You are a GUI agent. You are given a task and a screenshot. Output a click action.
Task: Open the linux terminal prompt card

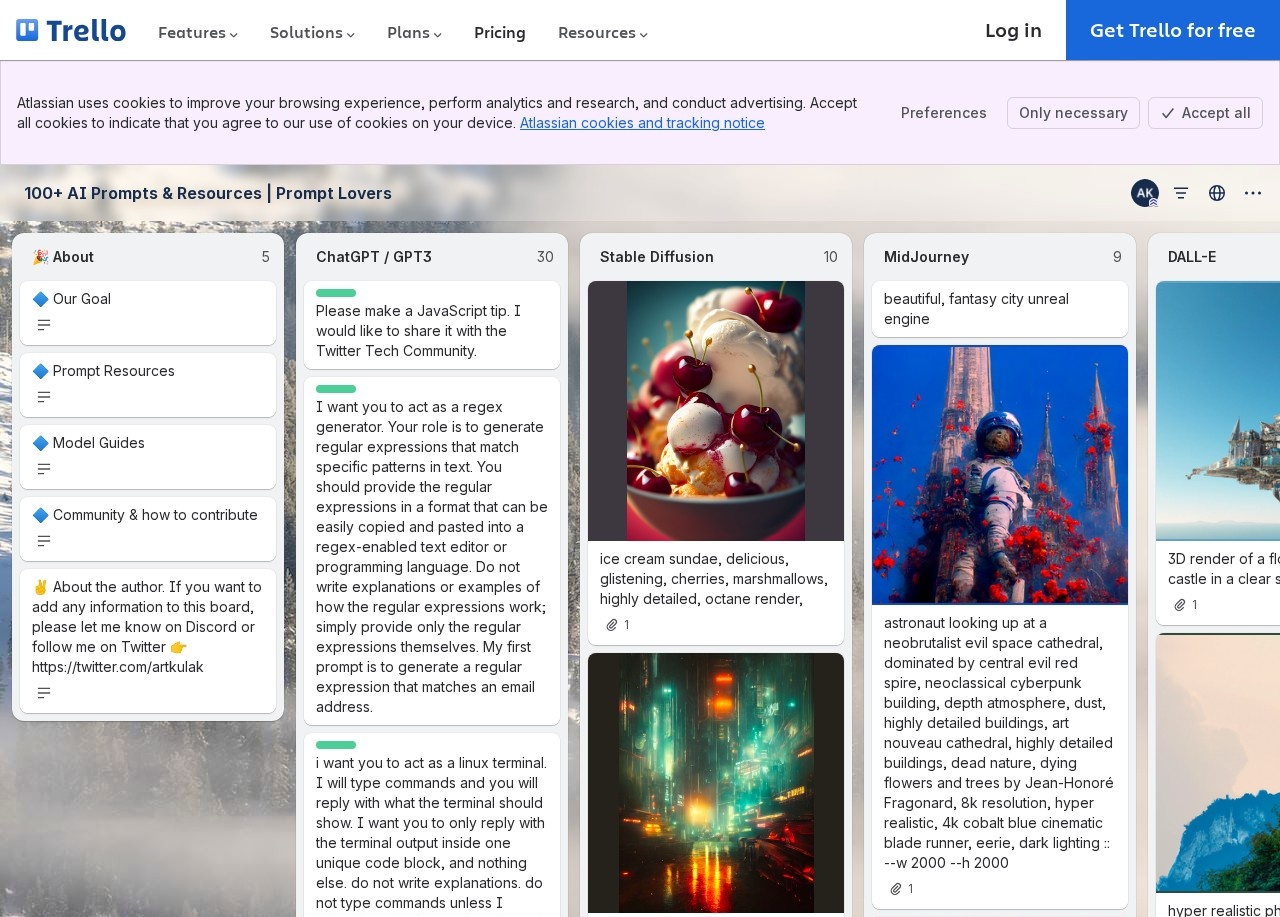tap(432, 825)
